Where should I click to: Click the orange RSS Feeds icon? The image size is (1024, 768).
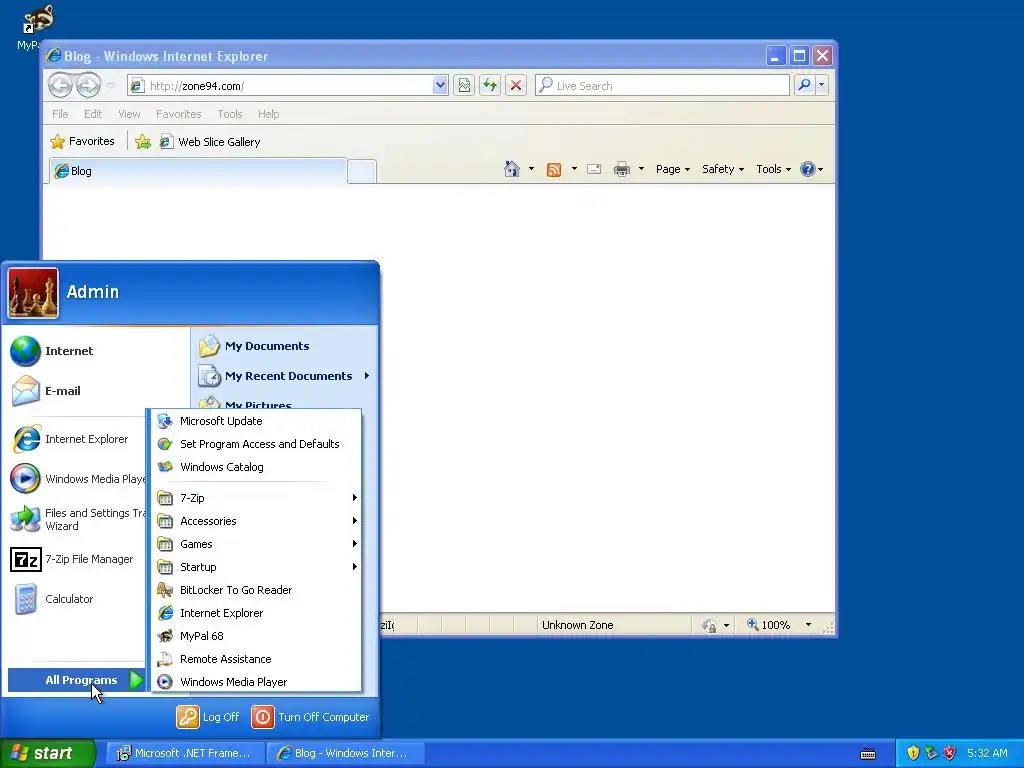[x=554, y=170]
